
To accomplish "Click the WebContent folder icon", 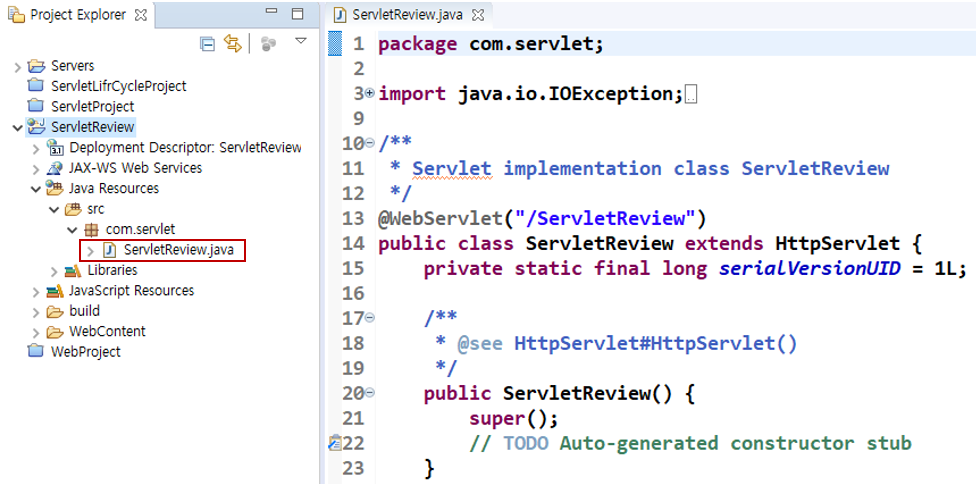I will (x=55, y=332).
